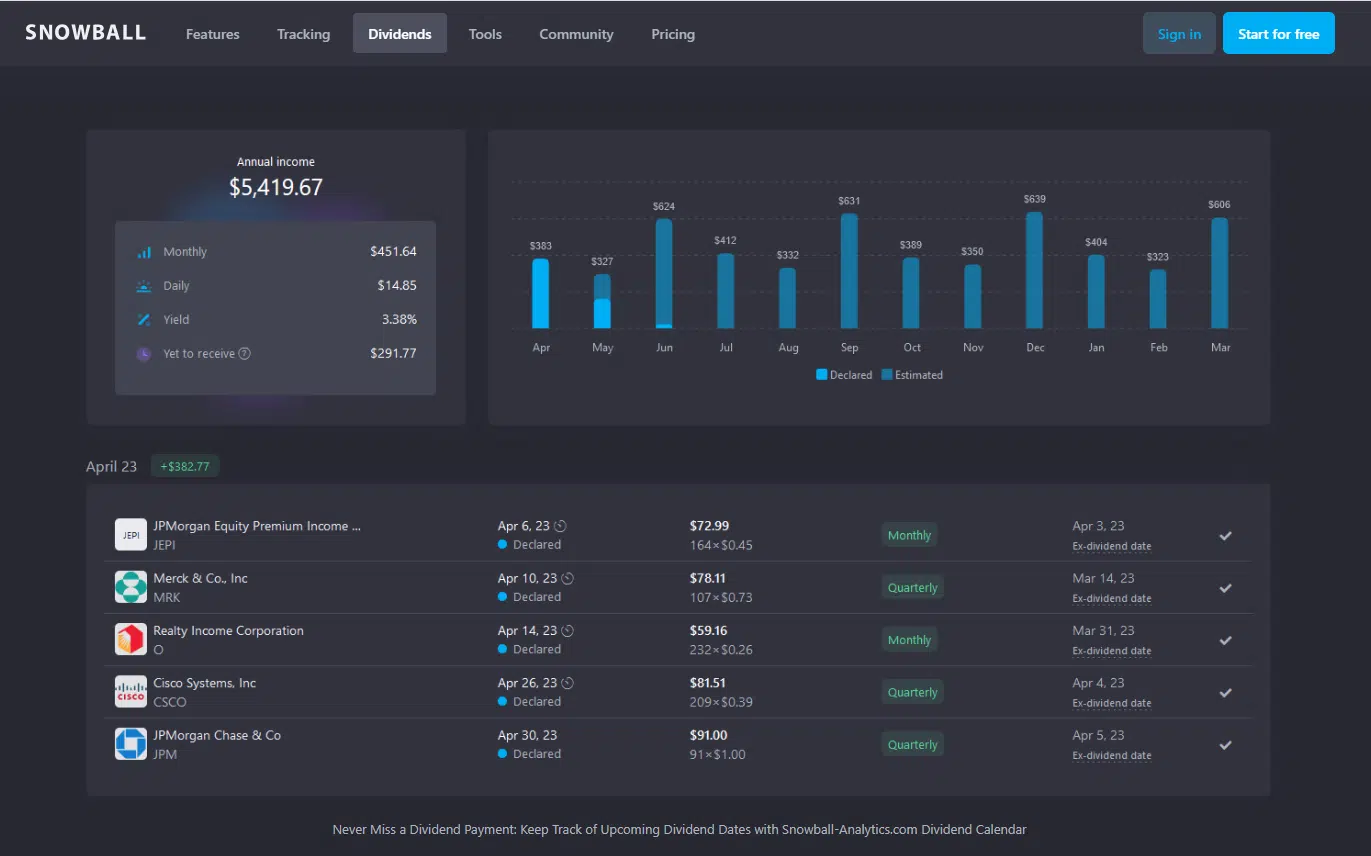Go to the Pricing page
The image size is (1371, 856).
point(673,34)
